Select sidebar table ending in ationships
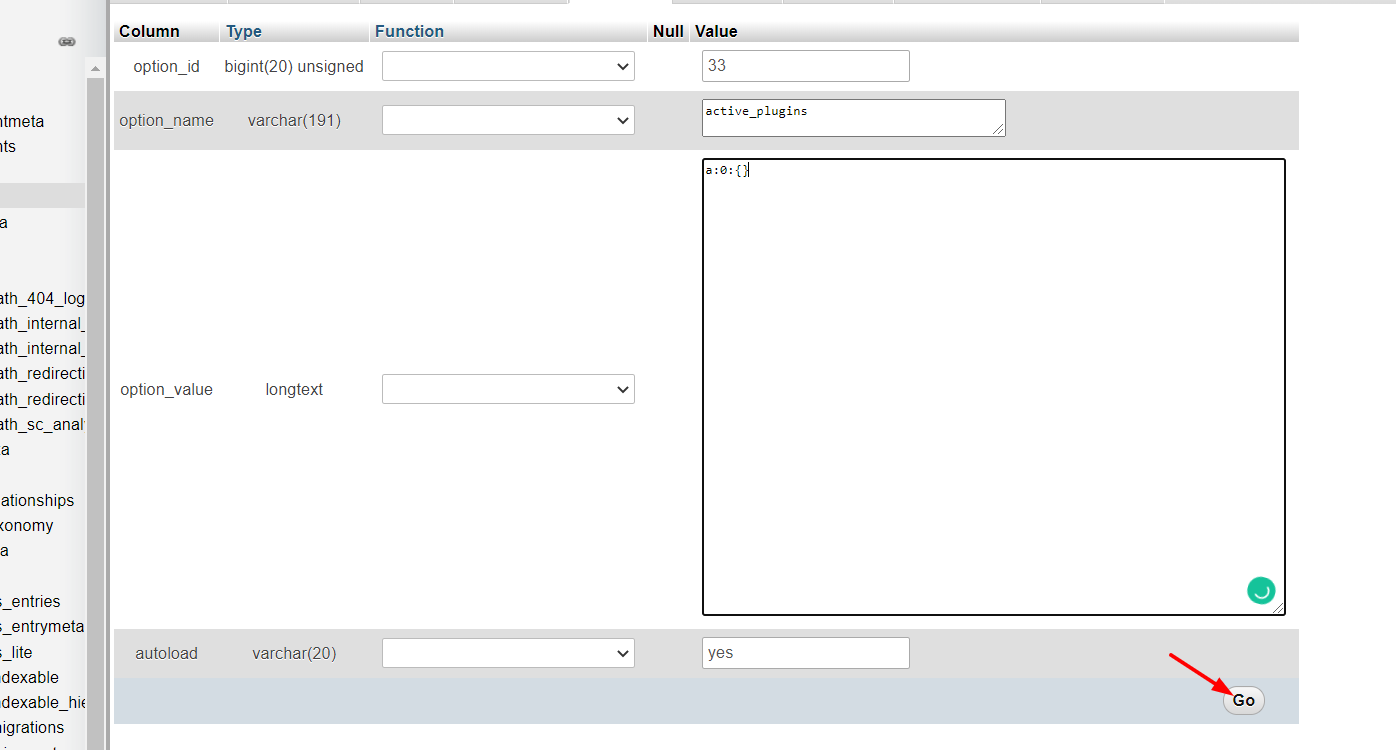Viewport: 1396px width, 750px height. point(37,500)
